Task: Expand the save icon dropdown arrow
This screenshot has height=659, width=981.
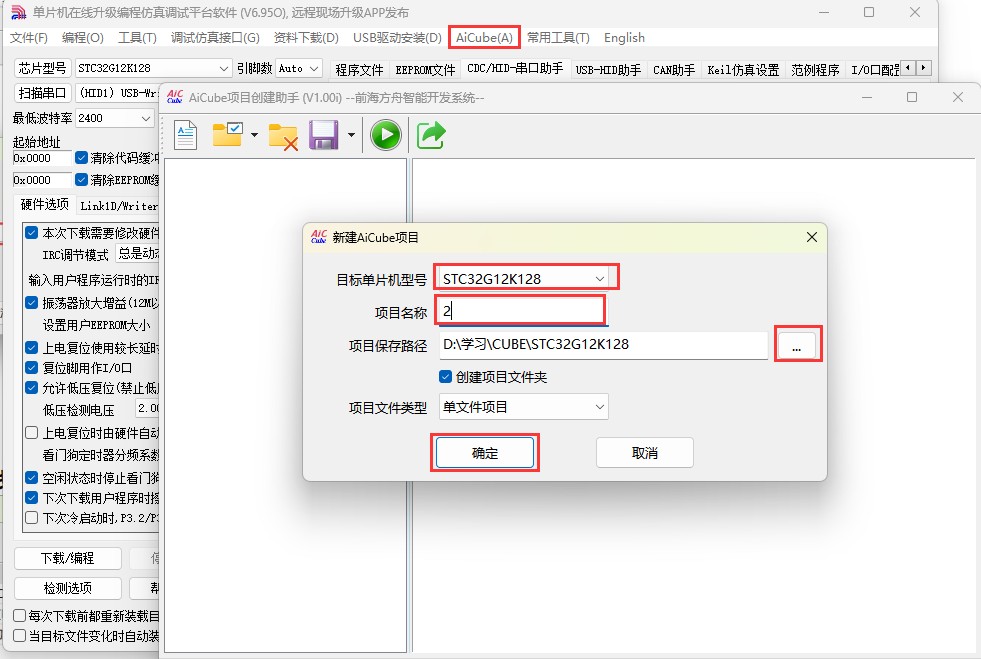Action: point(351,135)
